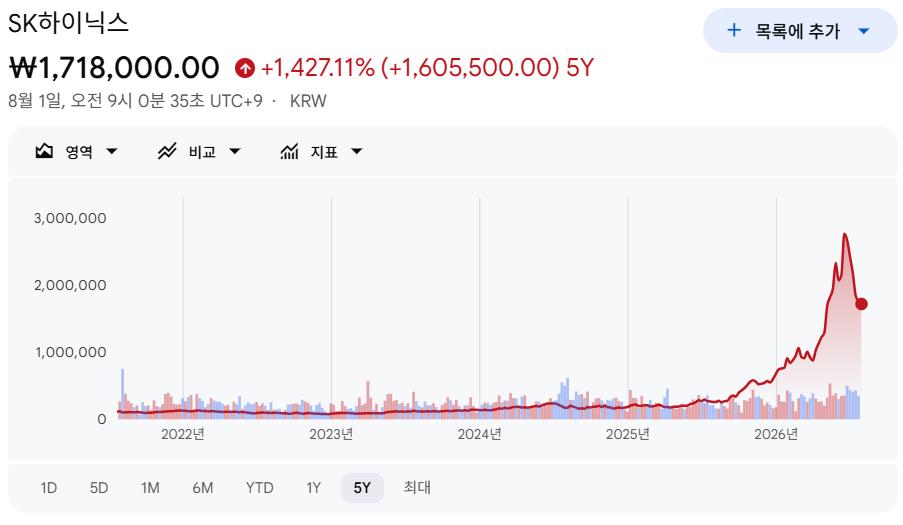This screenshot has width=903, height=525.
Task: Expand the 비교 dropdown arrow
Action: point(234,151)
